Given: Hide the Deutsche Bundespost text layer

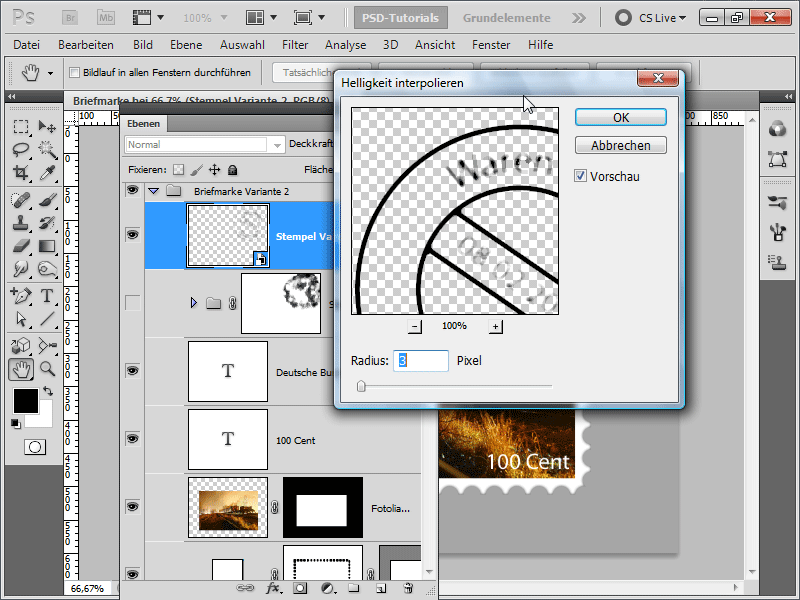Looking at the screenshot, I should (133, 370).
